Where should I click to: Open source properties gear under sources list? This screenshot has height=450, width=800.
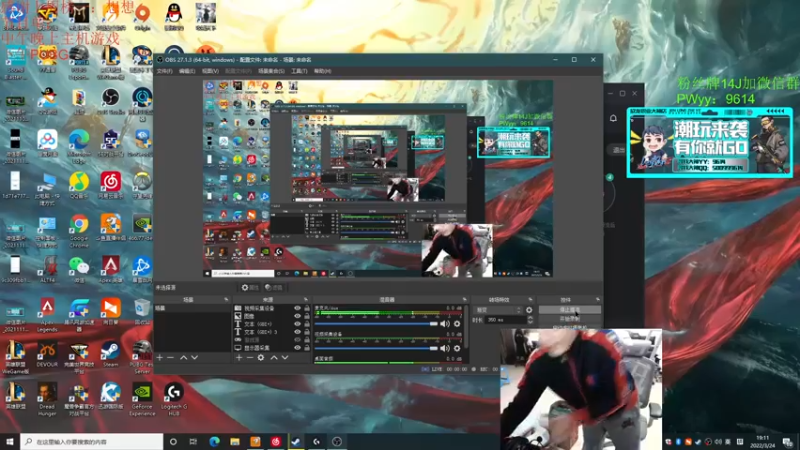click(261, 358)
